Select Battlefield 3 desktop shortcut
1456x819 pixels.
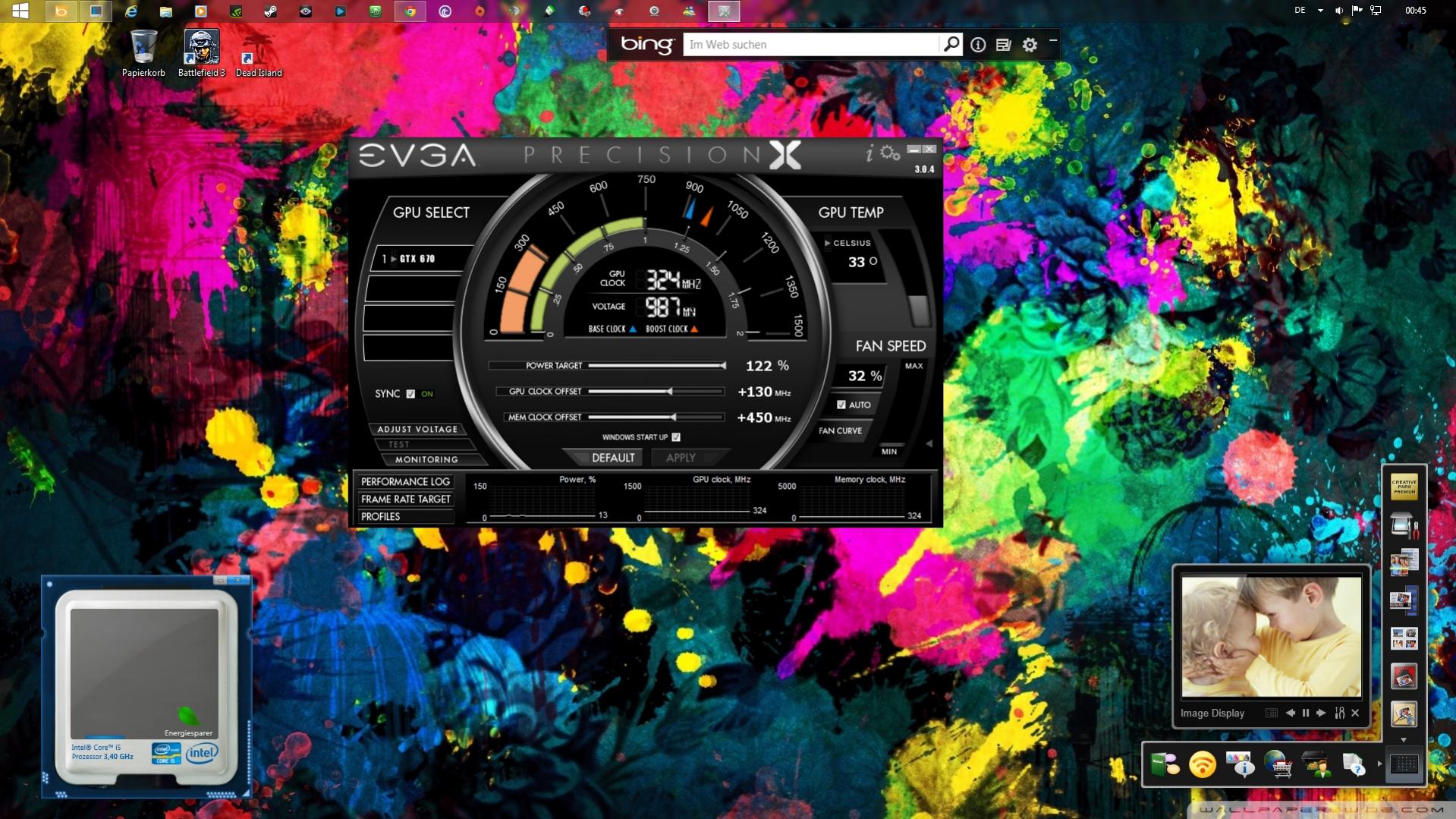tap(201, 54)
